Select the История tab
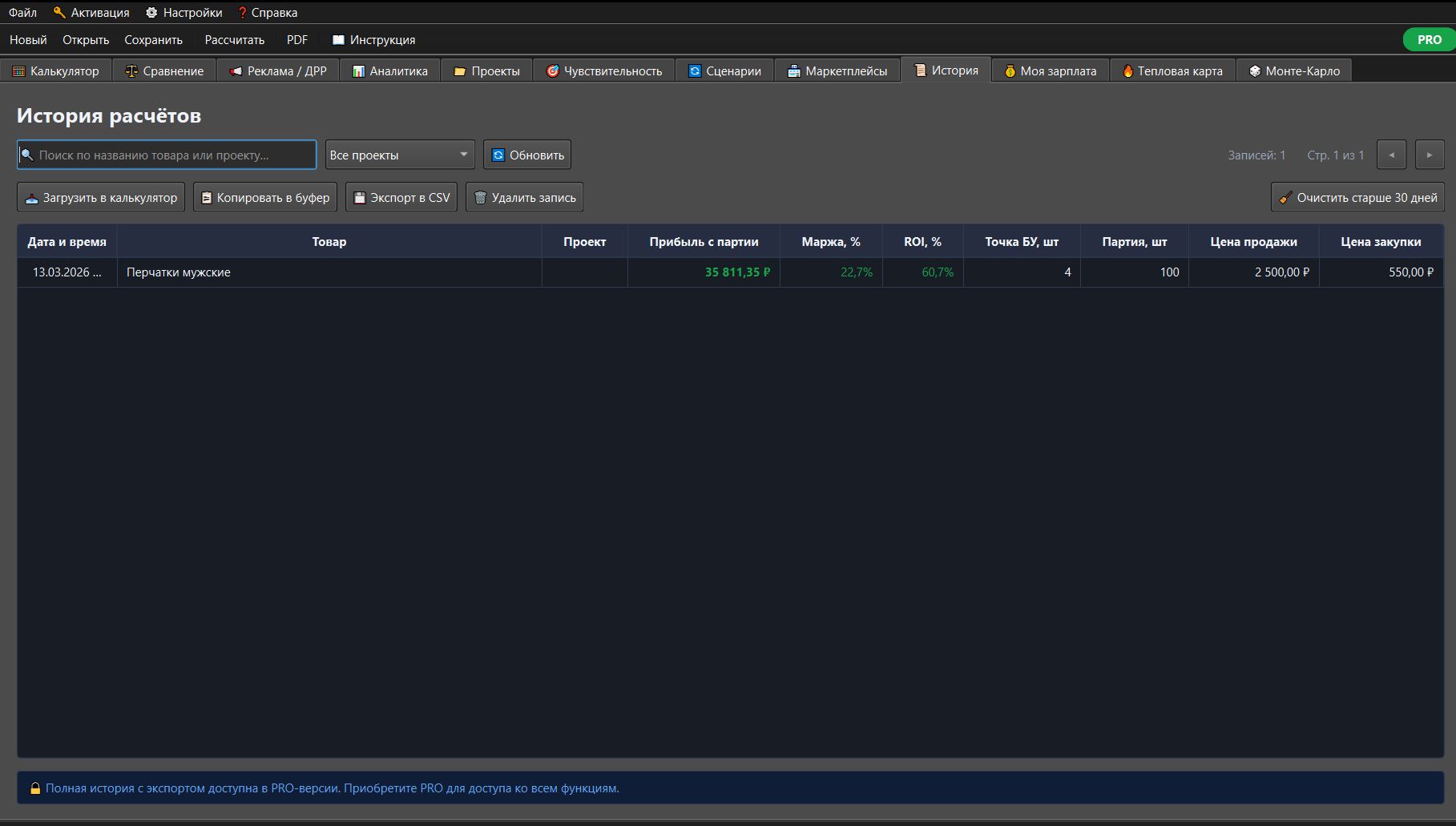 (x=946, y=70)
